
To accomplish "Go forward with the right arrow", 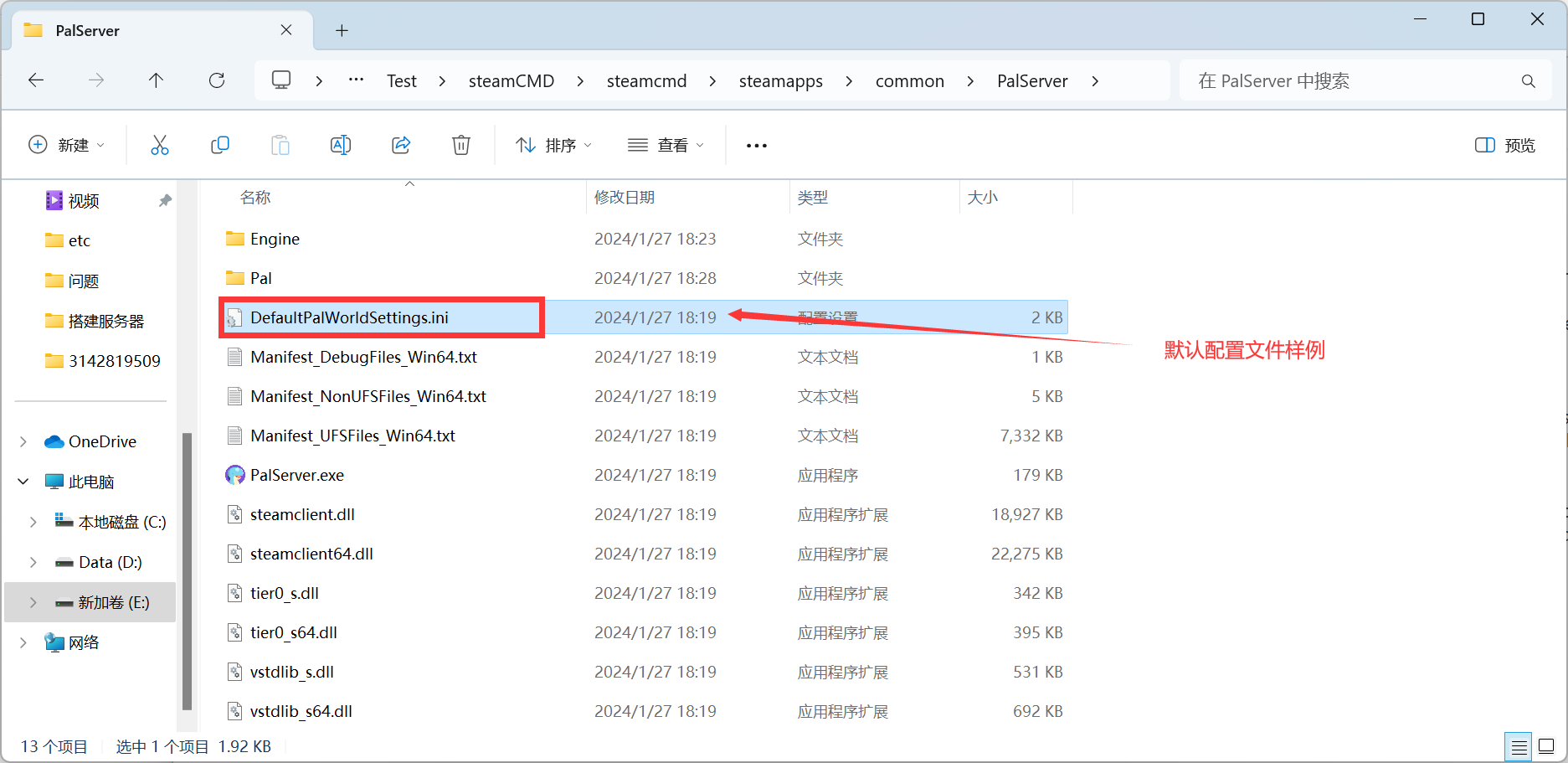I will click(x=96, y=80).
